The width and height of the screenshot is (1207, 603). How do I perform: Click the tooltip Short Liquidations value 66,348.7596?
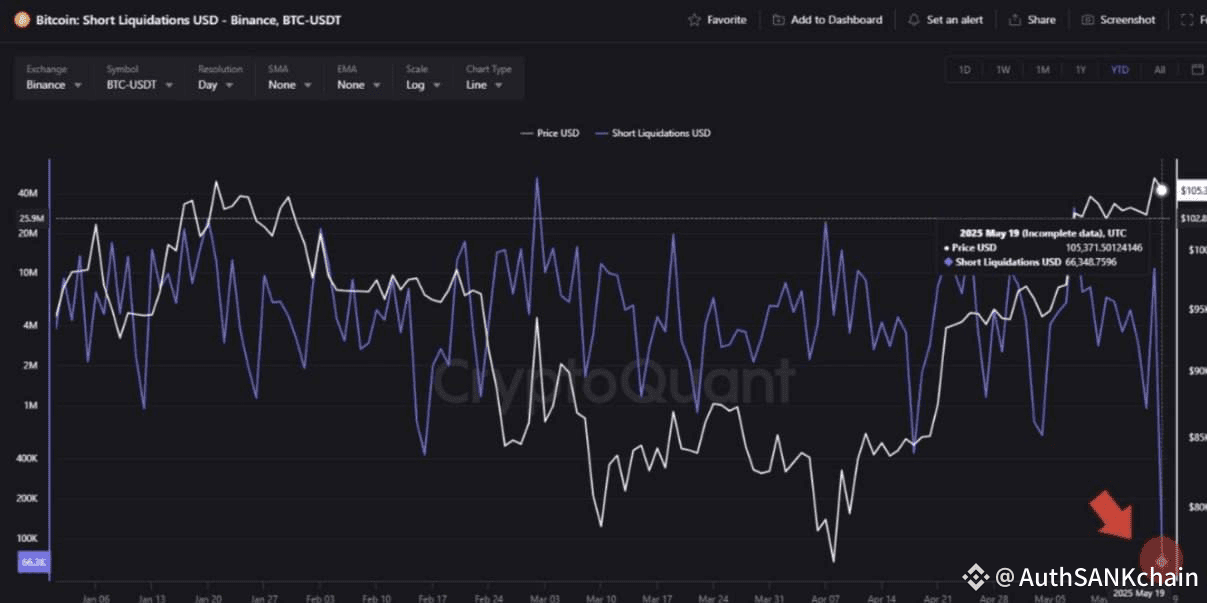(x=1091, y=262)
